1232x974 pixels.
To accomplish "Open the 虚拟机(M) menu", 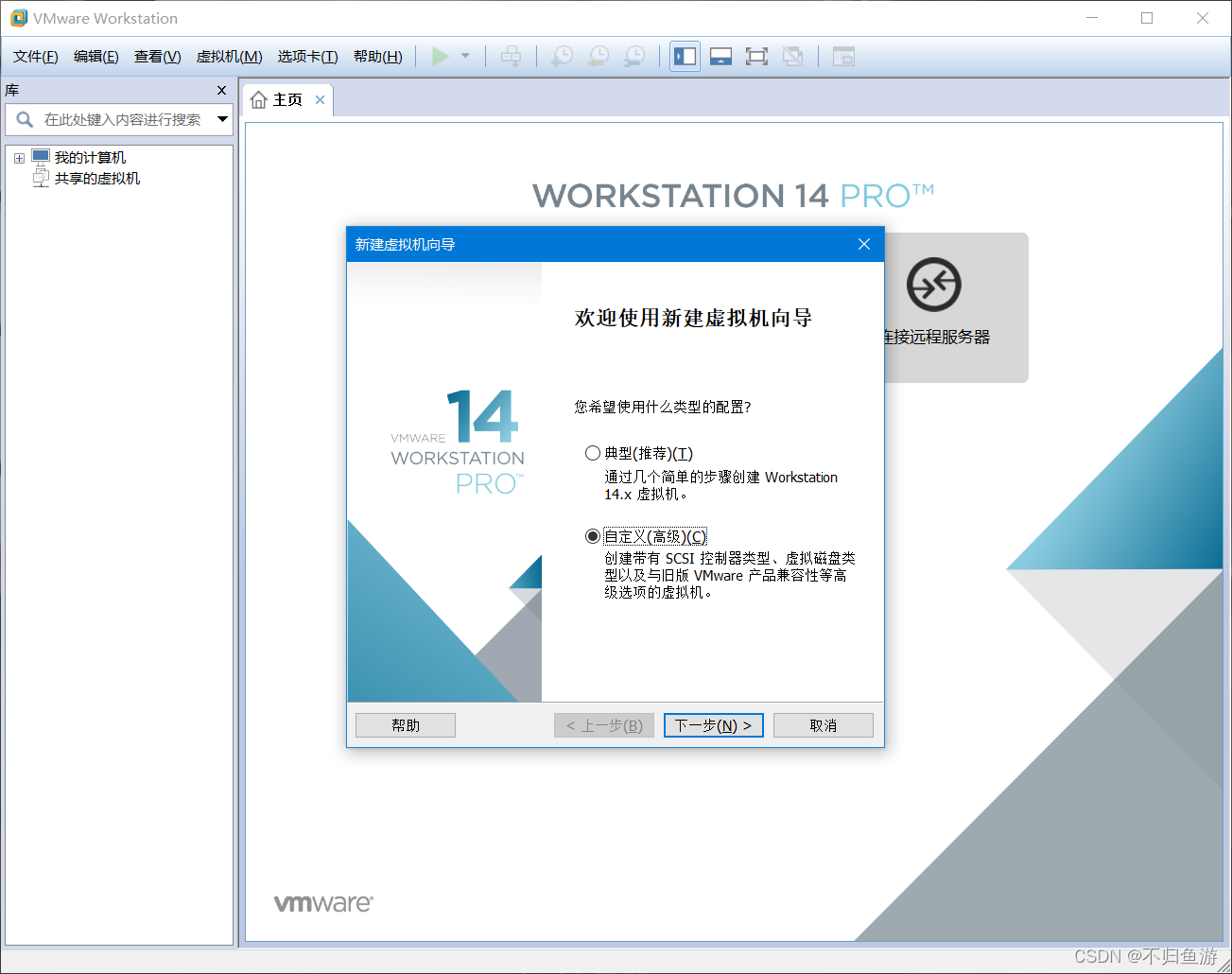I will coord(229,57).
